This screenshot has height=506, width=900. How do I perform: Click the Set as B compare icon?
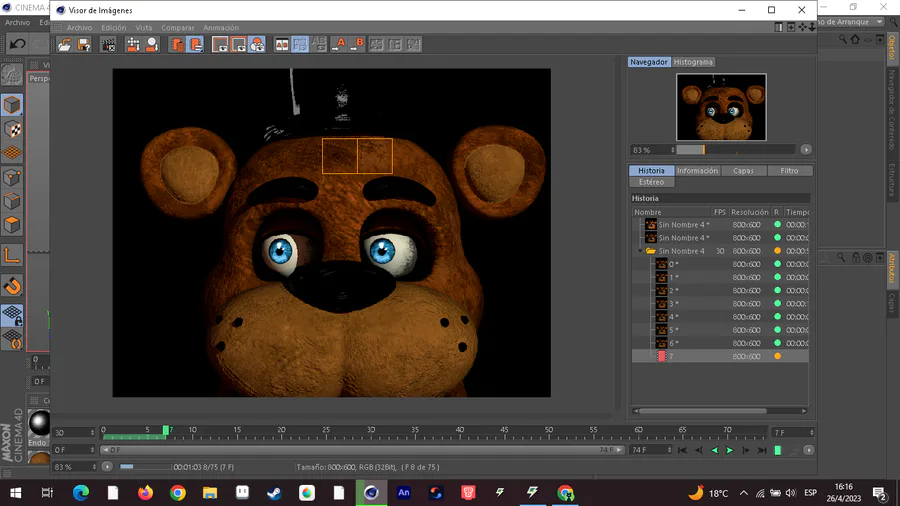point(357,44)
